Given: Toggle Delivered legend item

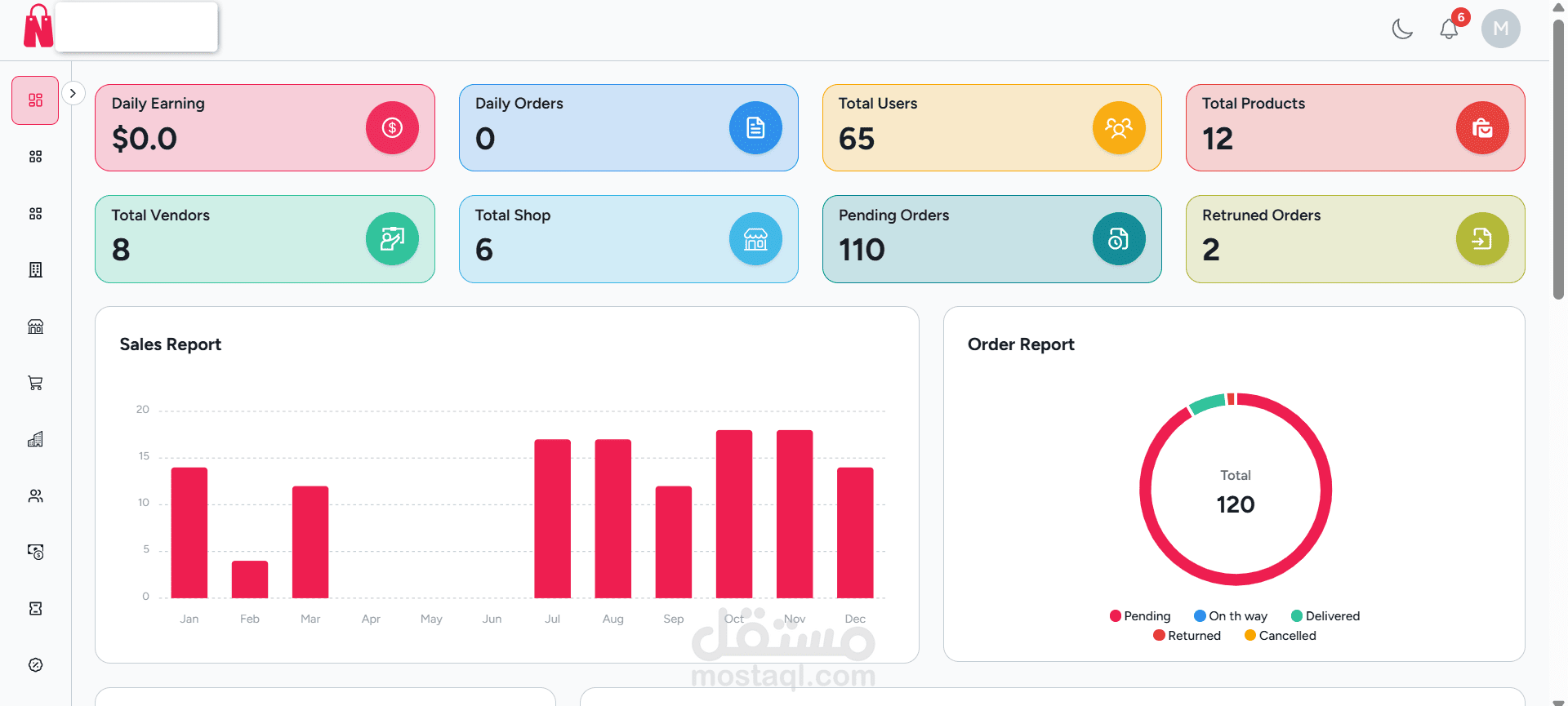Looking at the screenshot, I should tap(1325, 616).
